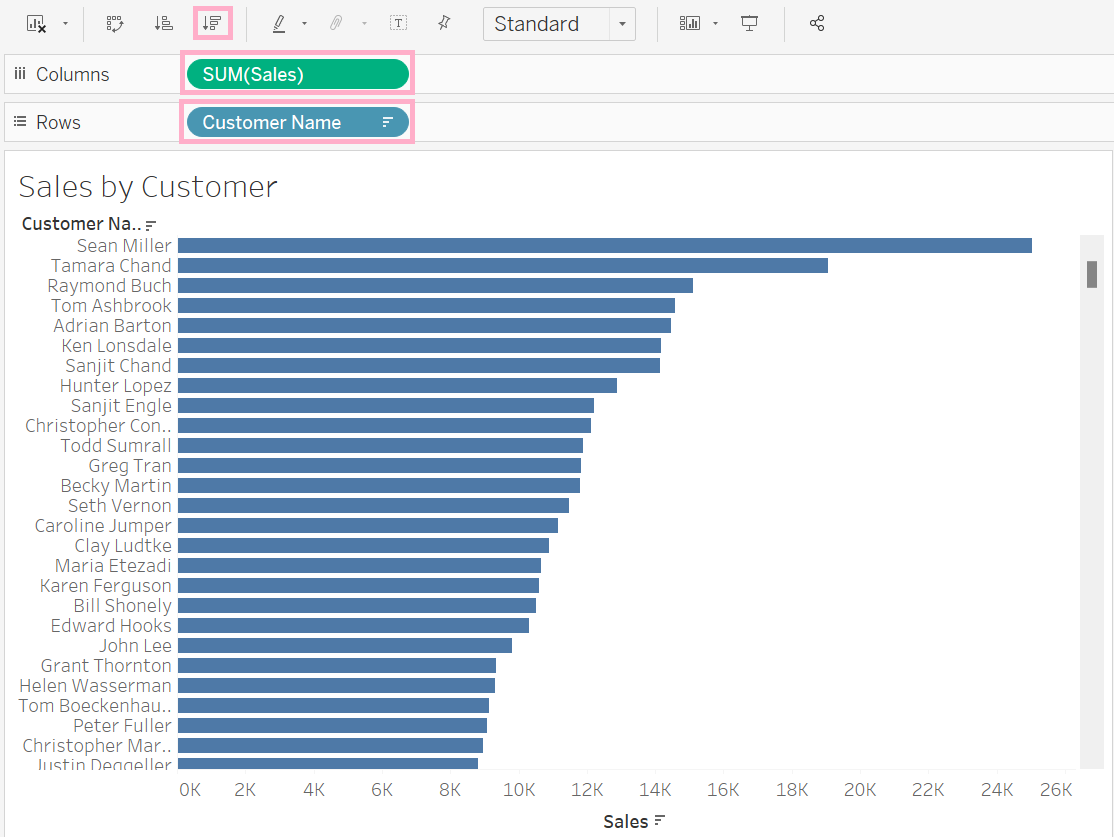
Task: Click the Tom Boeckenhau.. row label
Action: pyautogui.click(x=95, y=706)
